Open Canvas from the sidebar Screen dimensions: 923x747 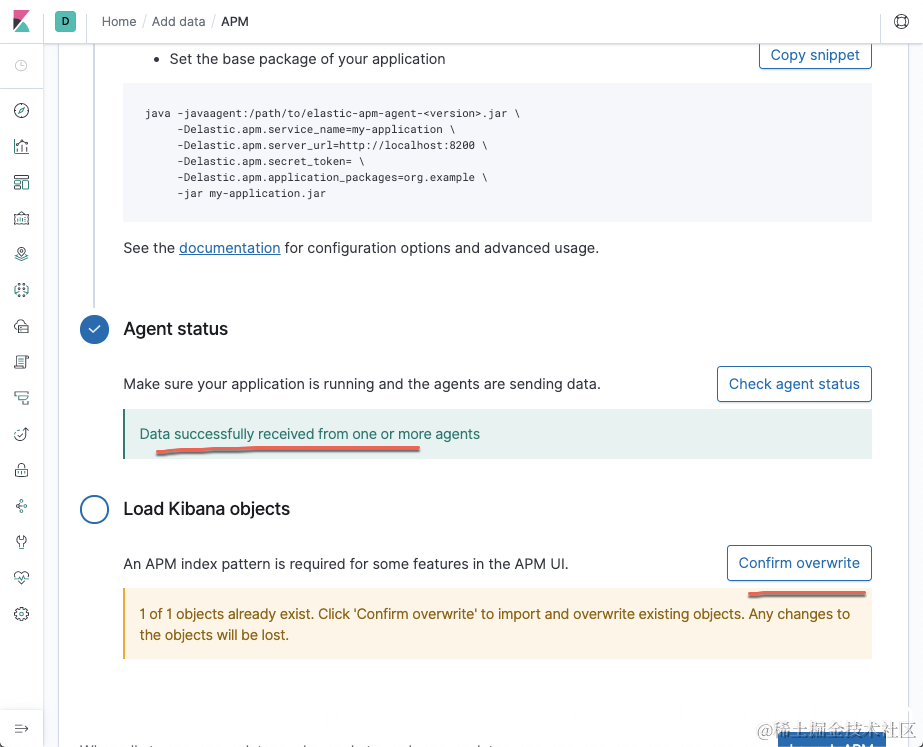(22, 218)
